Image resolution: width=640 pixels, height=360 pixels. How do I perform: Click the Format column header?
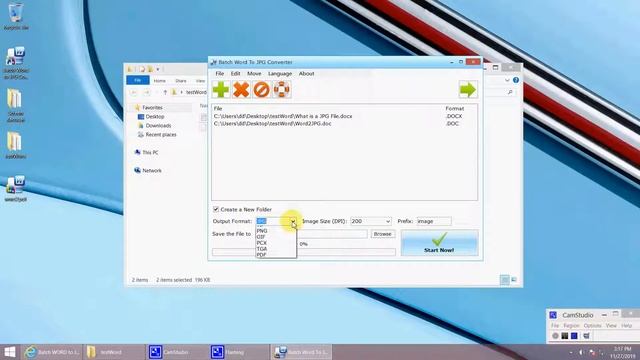click(454, 109)
